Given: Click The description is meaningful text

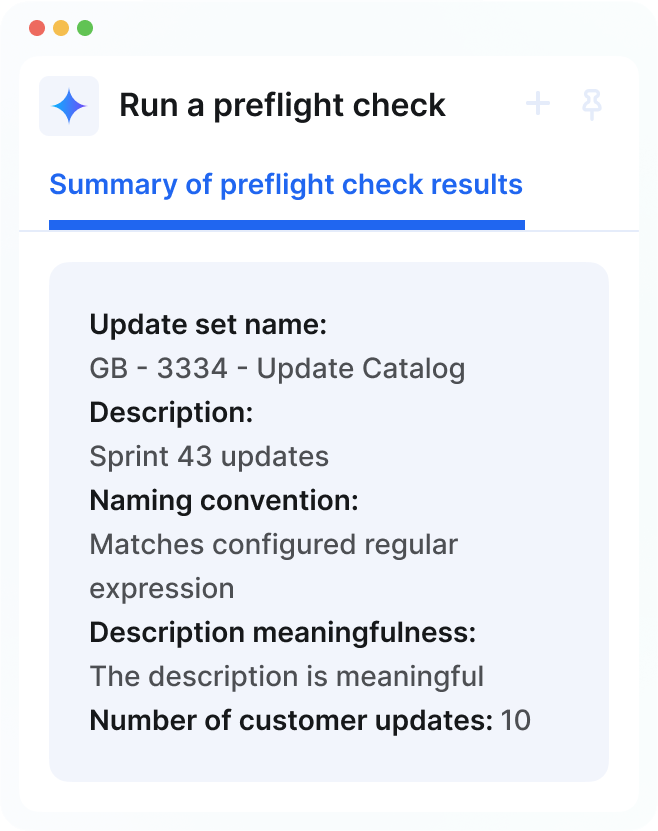Looking at the screenshot, I should [x=287, y=676].
